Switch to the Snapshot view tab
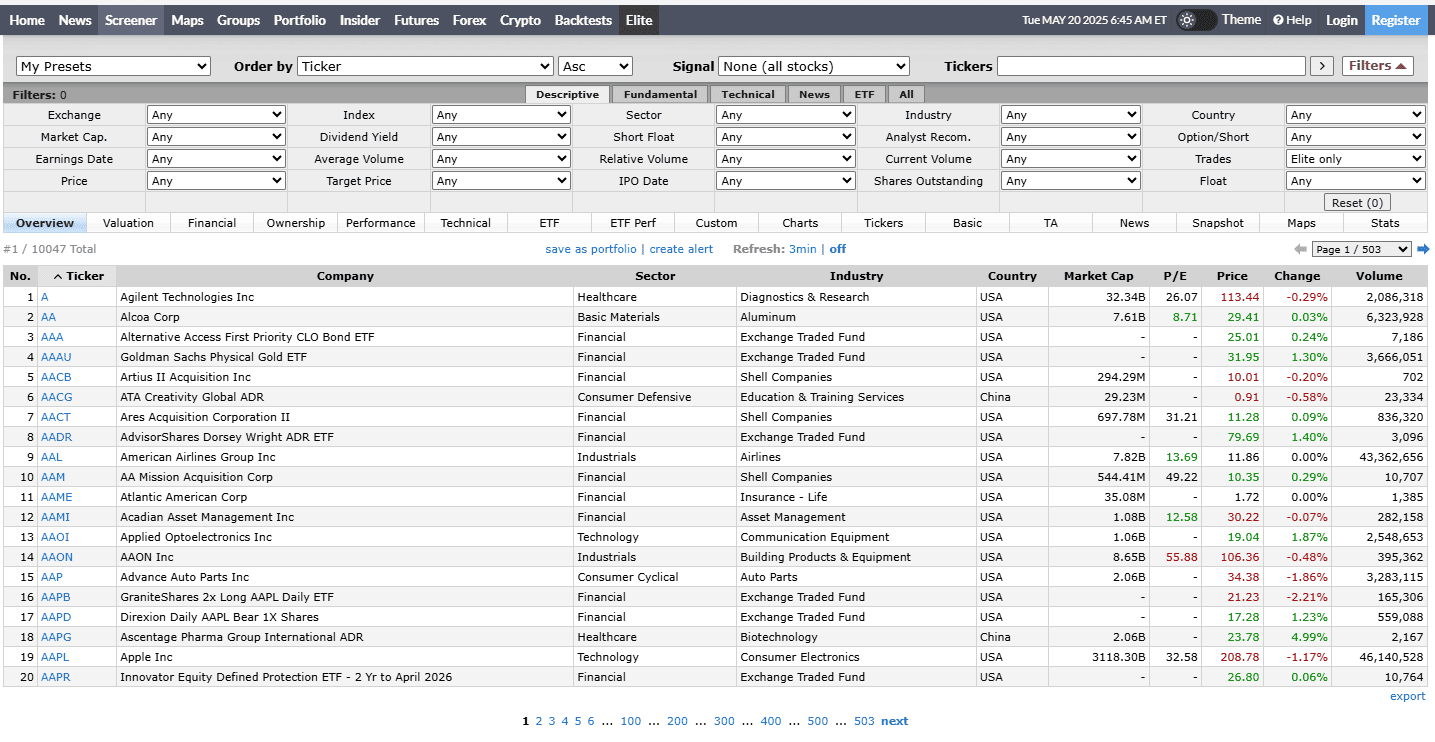The image size is (1435, 742). 1218,223
